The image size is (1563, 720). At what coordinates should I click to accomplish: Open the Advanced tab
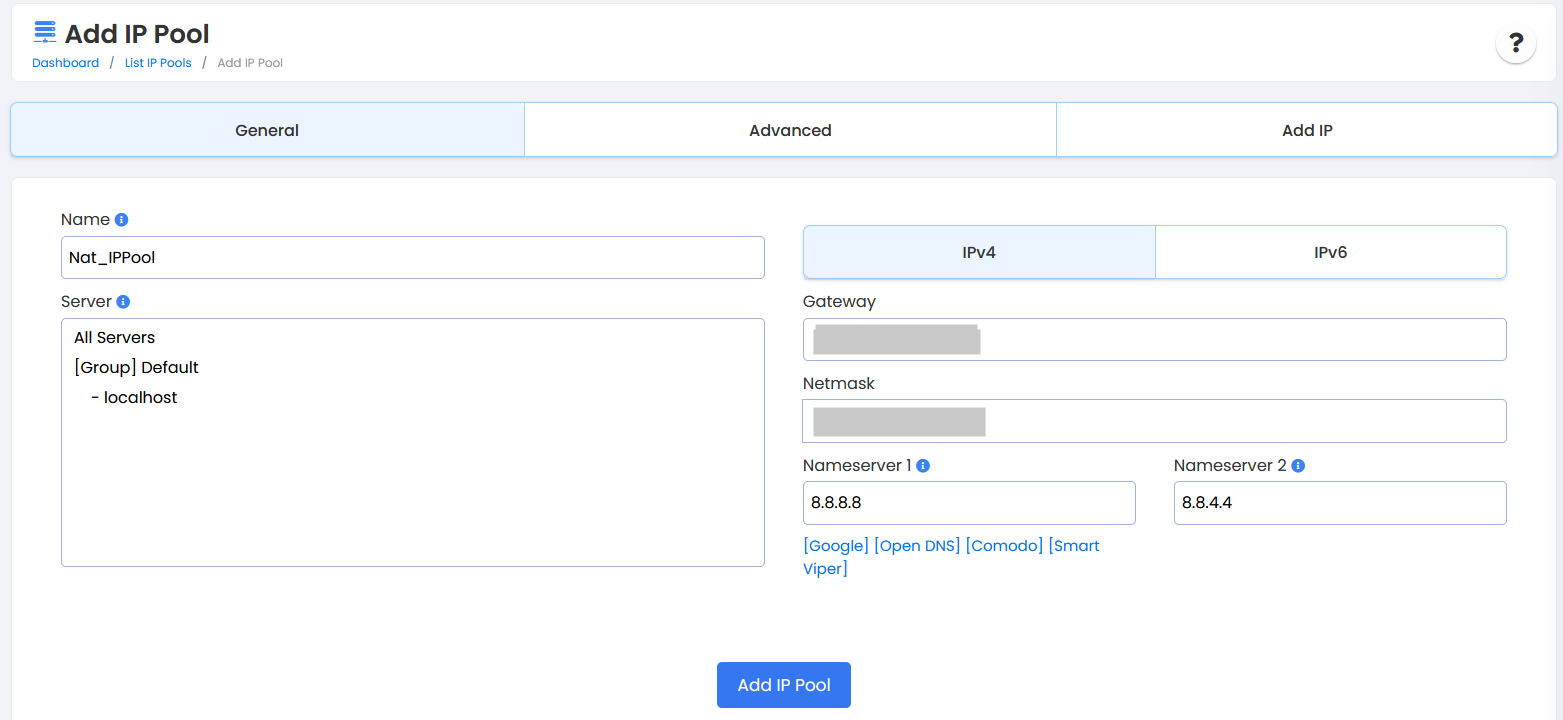pyautogui.click(x=790, y=130)
